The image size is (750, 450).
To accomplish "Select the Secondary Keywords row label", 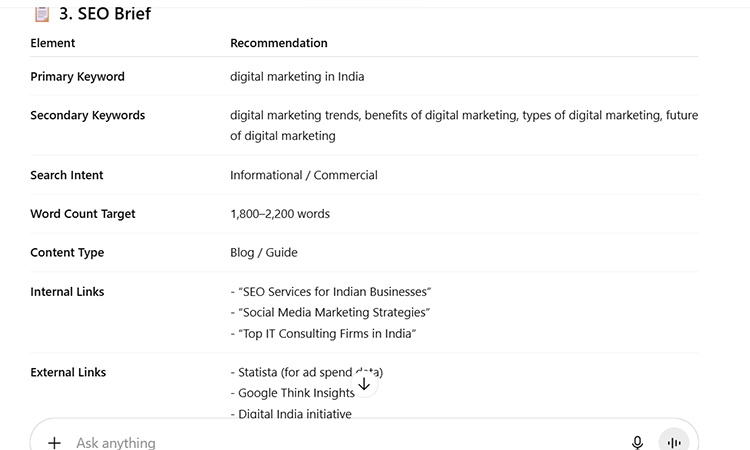I will (87, 115).
